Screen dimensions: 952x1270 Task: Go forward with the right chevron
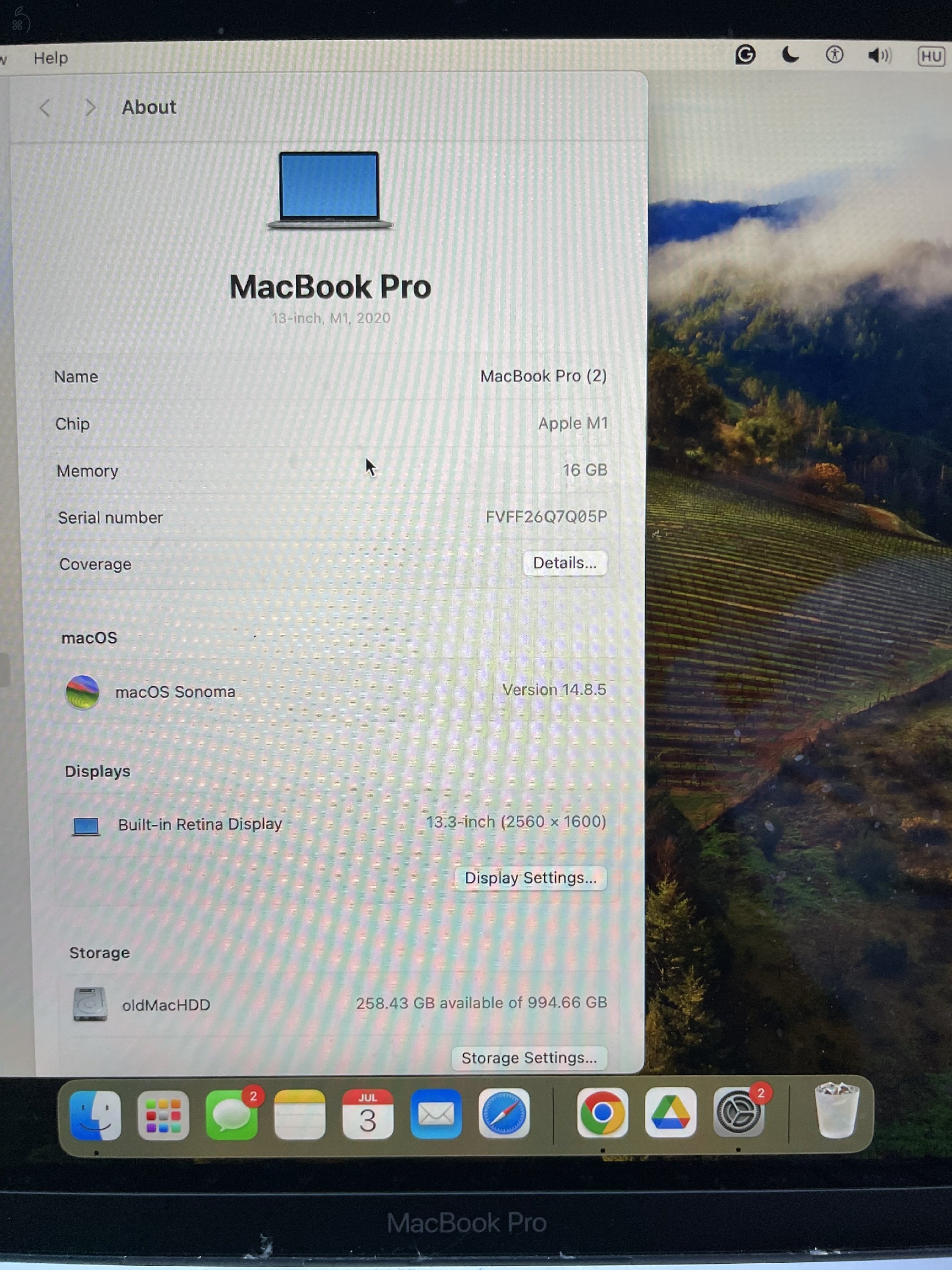tap(90, 107)
